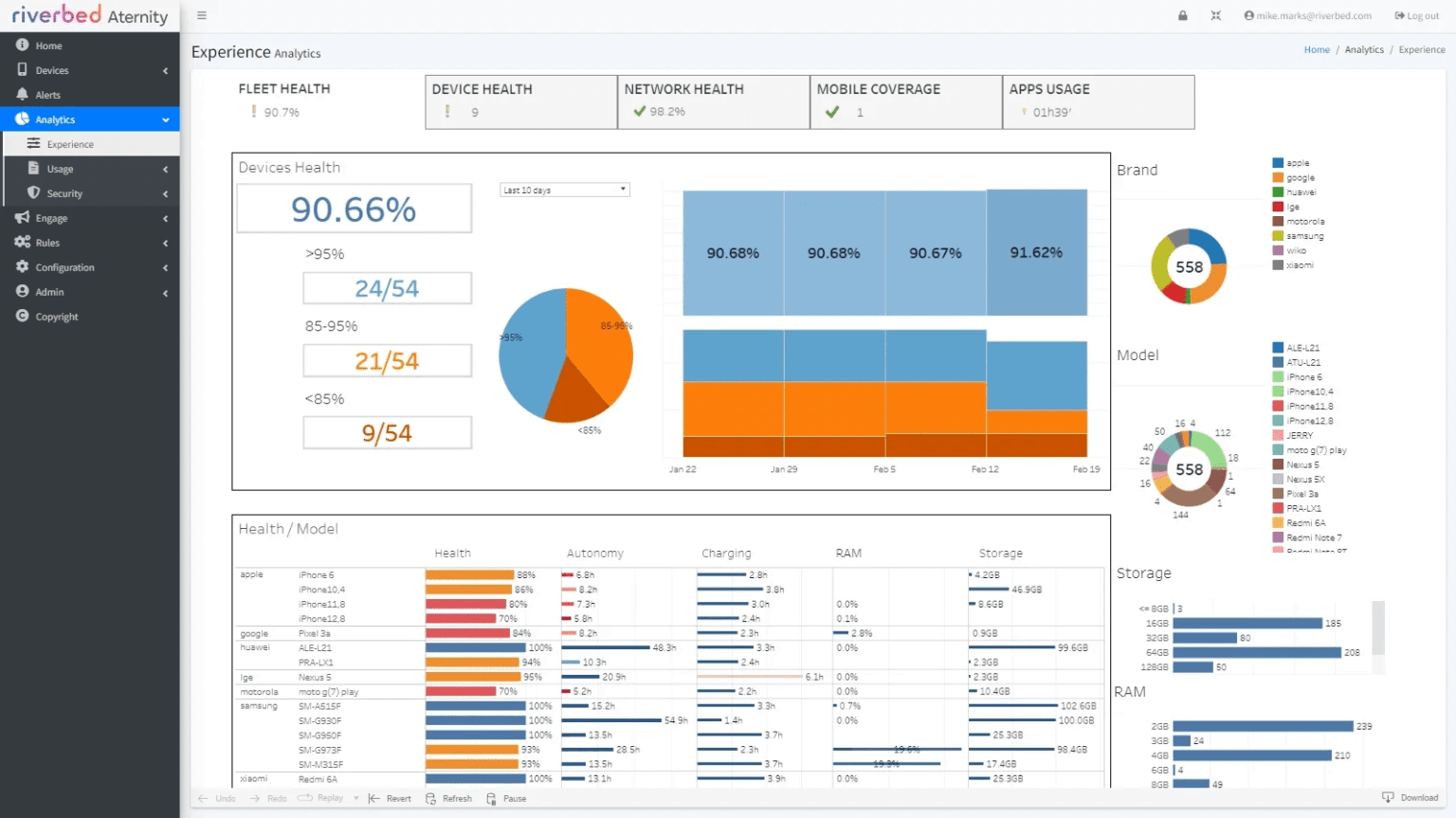Click the apple blue legend swatch
The height and width of the screenshot is (818, 1456).
pos(1278,163)
